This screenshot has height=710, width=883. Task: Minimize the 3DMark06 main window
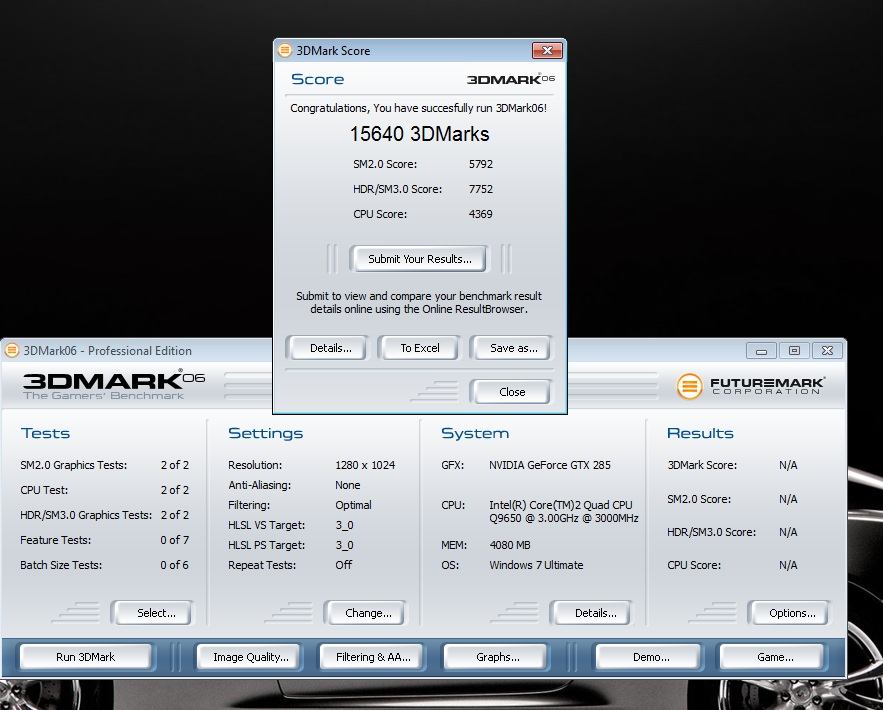(761, 351)
